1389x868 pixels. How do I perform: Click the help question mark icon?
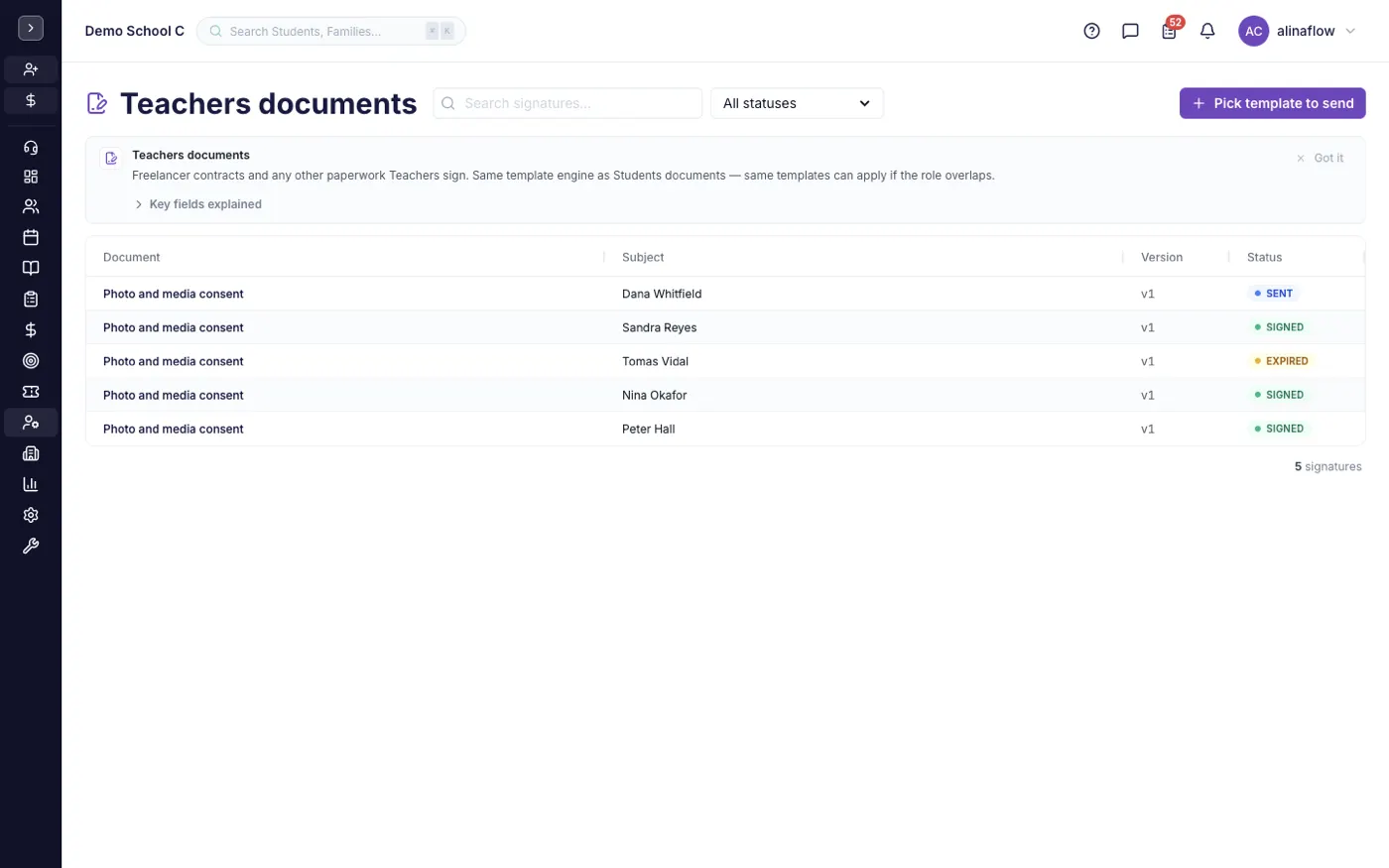tap(1091, 31)
